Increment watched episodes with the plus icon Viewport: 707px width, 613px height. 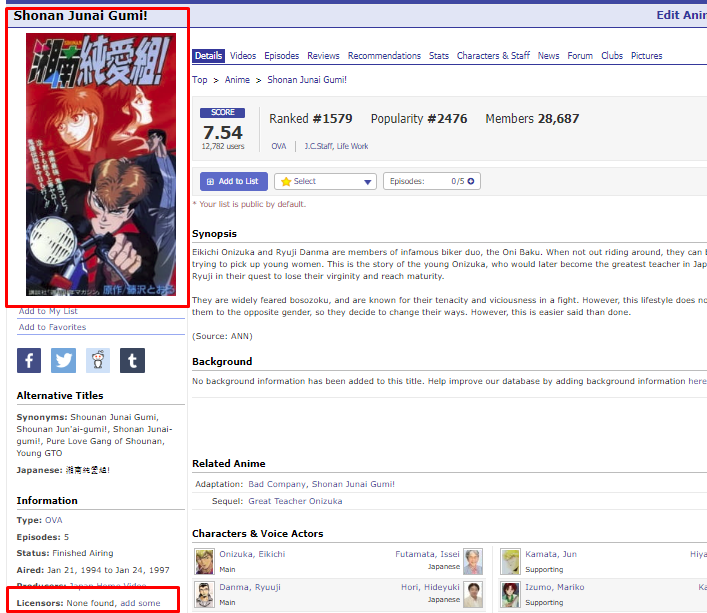click(x=471, y=181)
